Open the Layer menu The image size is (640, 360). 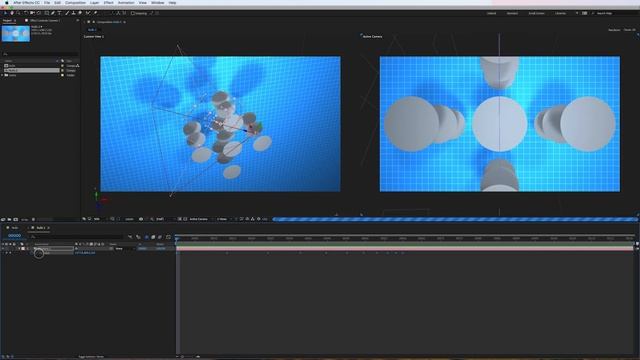pos(94,2)
